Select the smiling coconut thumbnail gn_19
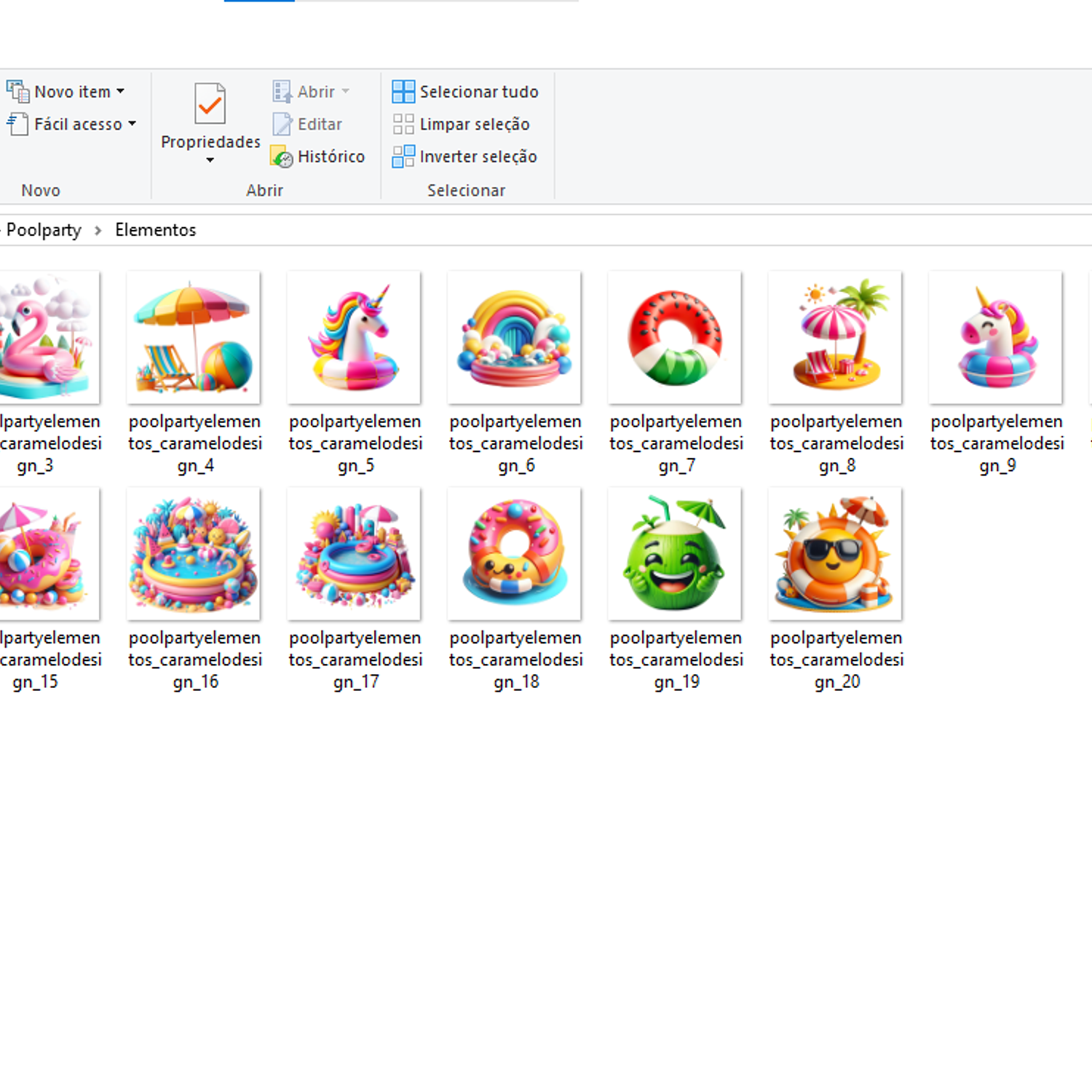This screenshot has height=1092, width=1092. (x=675, y=554)
